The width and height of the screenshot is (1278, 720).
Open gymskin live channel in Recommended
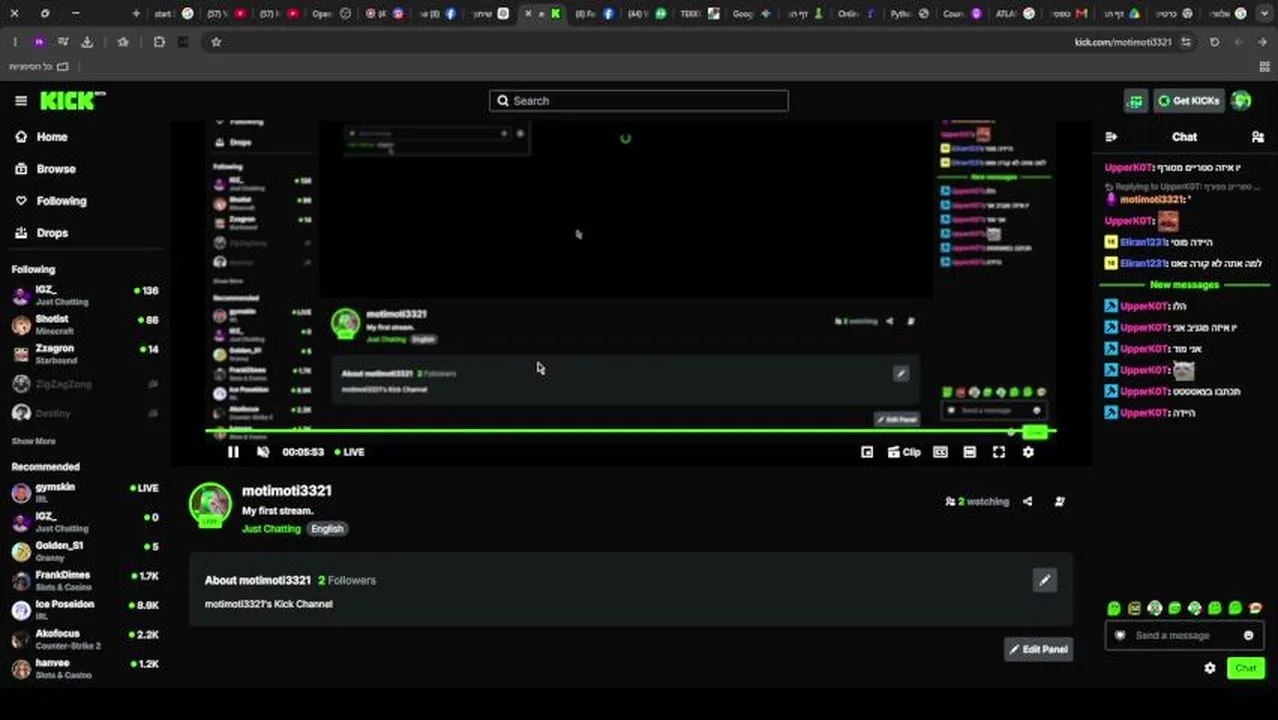[x=84, y=492]
